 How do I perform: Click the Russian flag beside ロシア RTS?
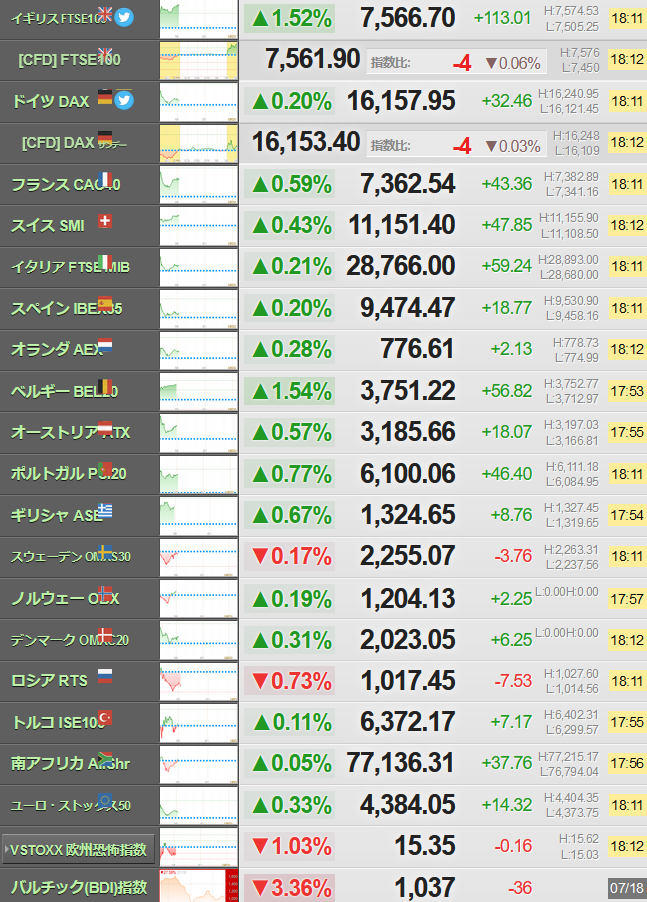coord(105,675)
